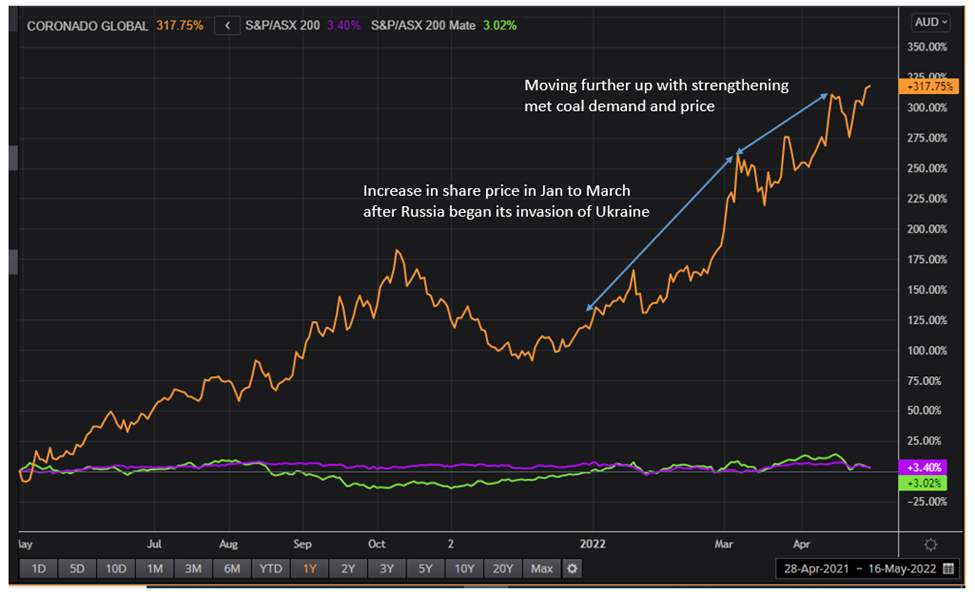The width and height of the screenshot is (975, 594).
Task: Click the left chevron beside the legend
Action: (x=228, y=26)
